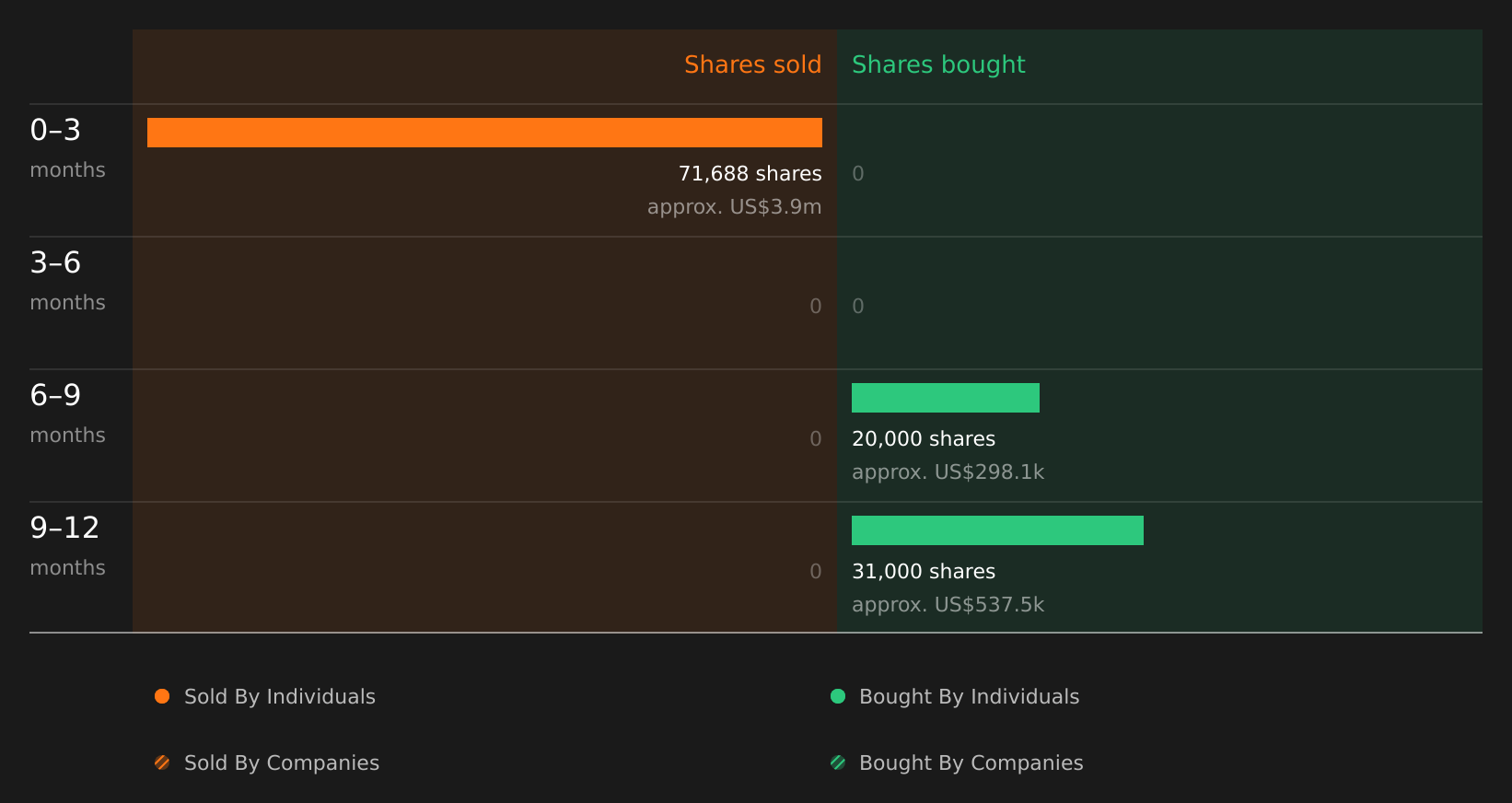This screenshot has width=1512, height=803.
Task: Select the green shares-bought bar for 9–12 months
Action: (997, 530)
